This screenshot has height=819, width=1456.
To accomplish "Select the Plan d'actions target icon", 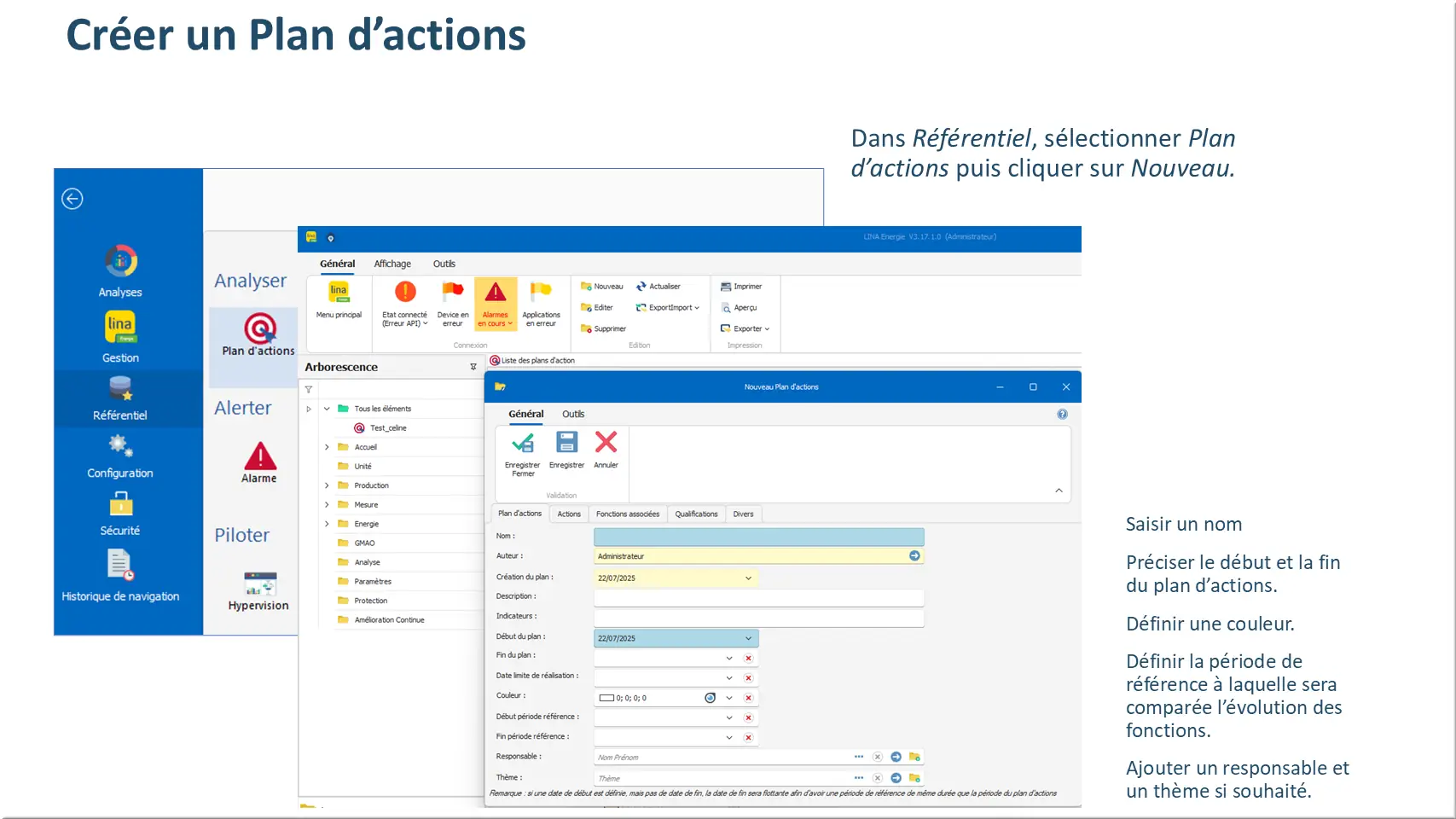I will coord(259,328).
